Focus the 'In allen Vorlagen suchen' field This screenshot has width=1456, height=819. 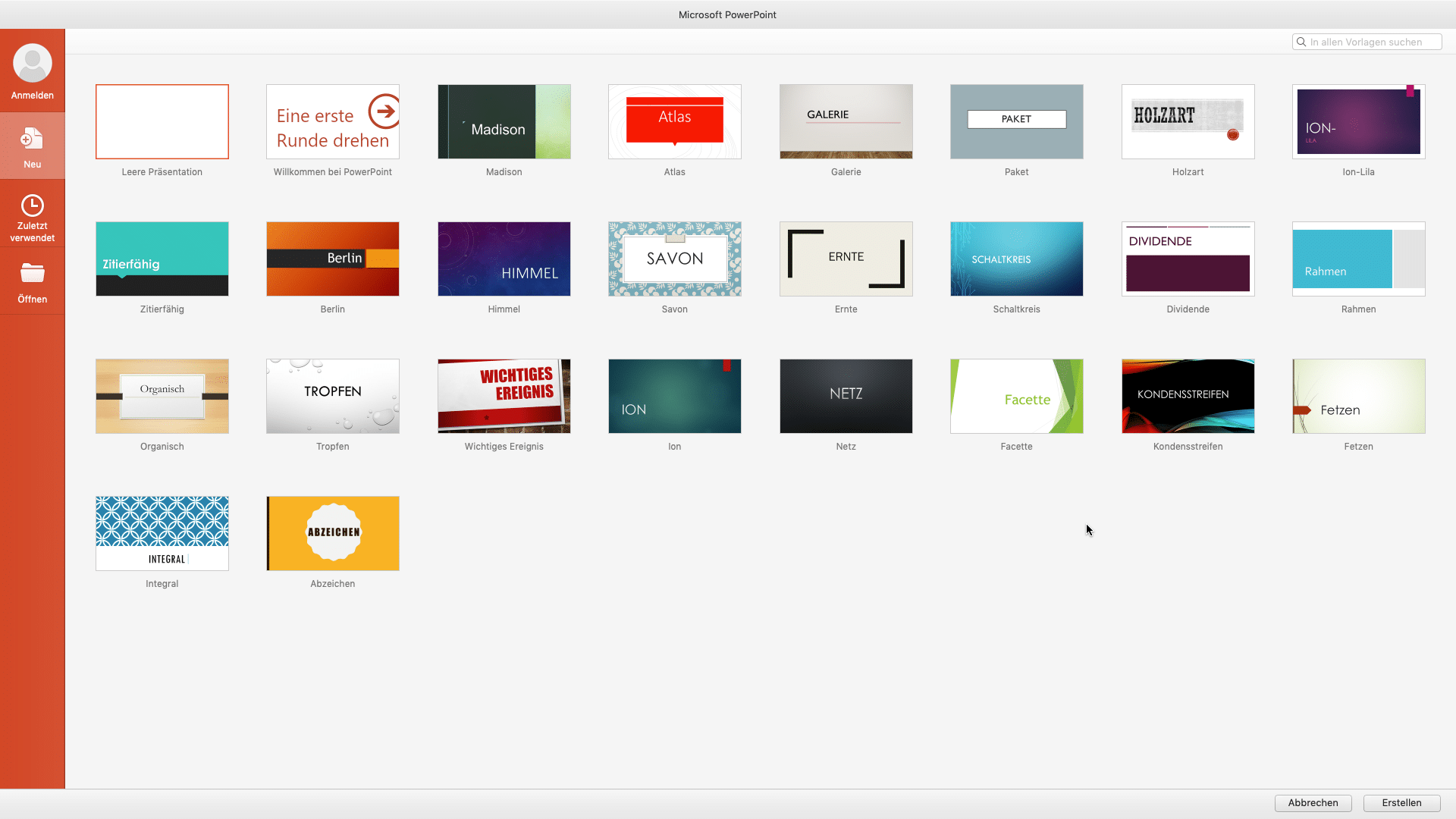pyautogui.click(x=1367, y=42)
